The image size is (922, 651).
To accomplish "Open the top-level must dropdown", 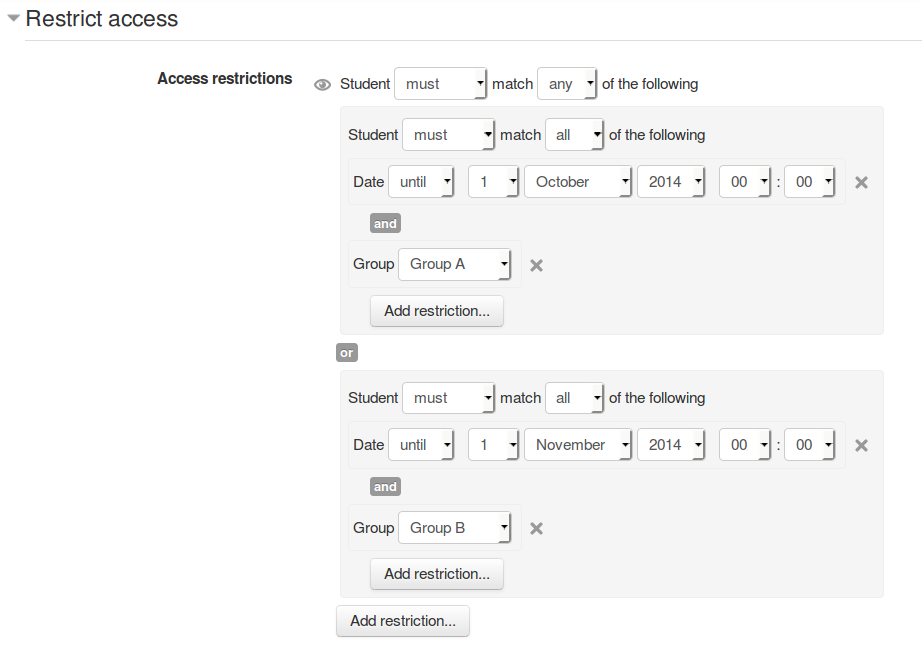I will (x=440, y=84).
